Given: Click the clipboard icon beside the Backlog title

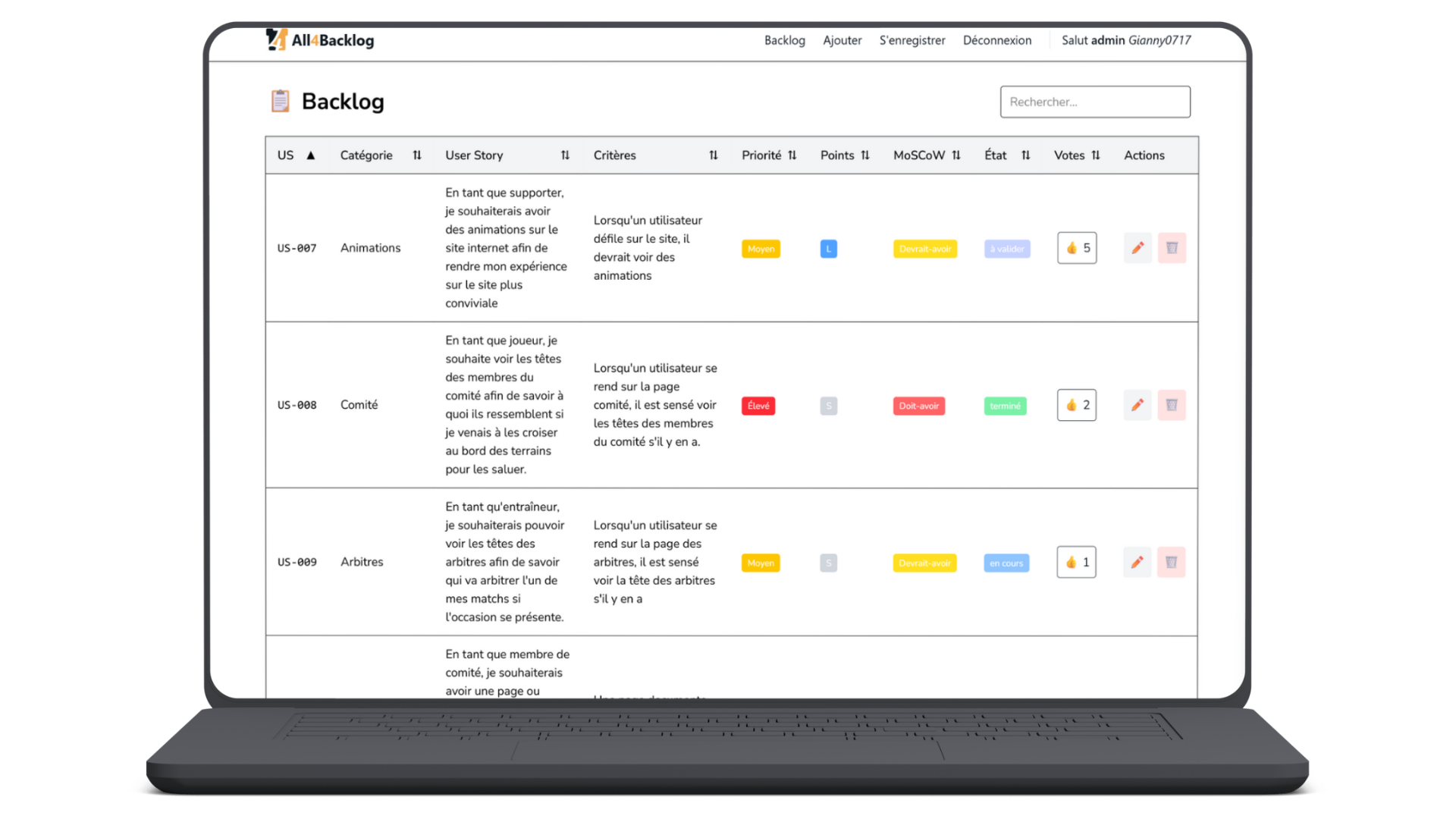Looking at the screenshot, I should [x=281, y=101].
